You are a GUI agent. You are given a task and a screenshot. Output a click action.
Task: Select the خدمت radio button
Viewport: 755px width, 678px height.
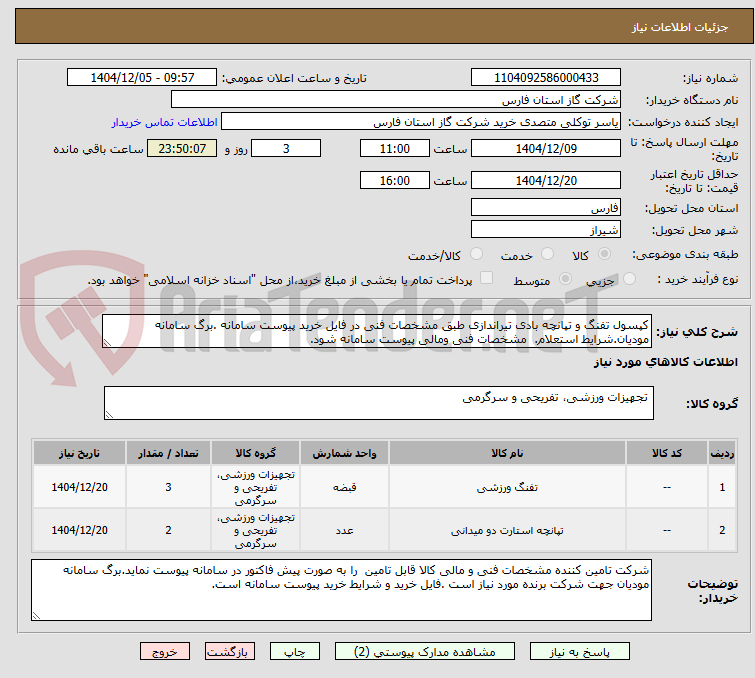[x=547, y=254]
